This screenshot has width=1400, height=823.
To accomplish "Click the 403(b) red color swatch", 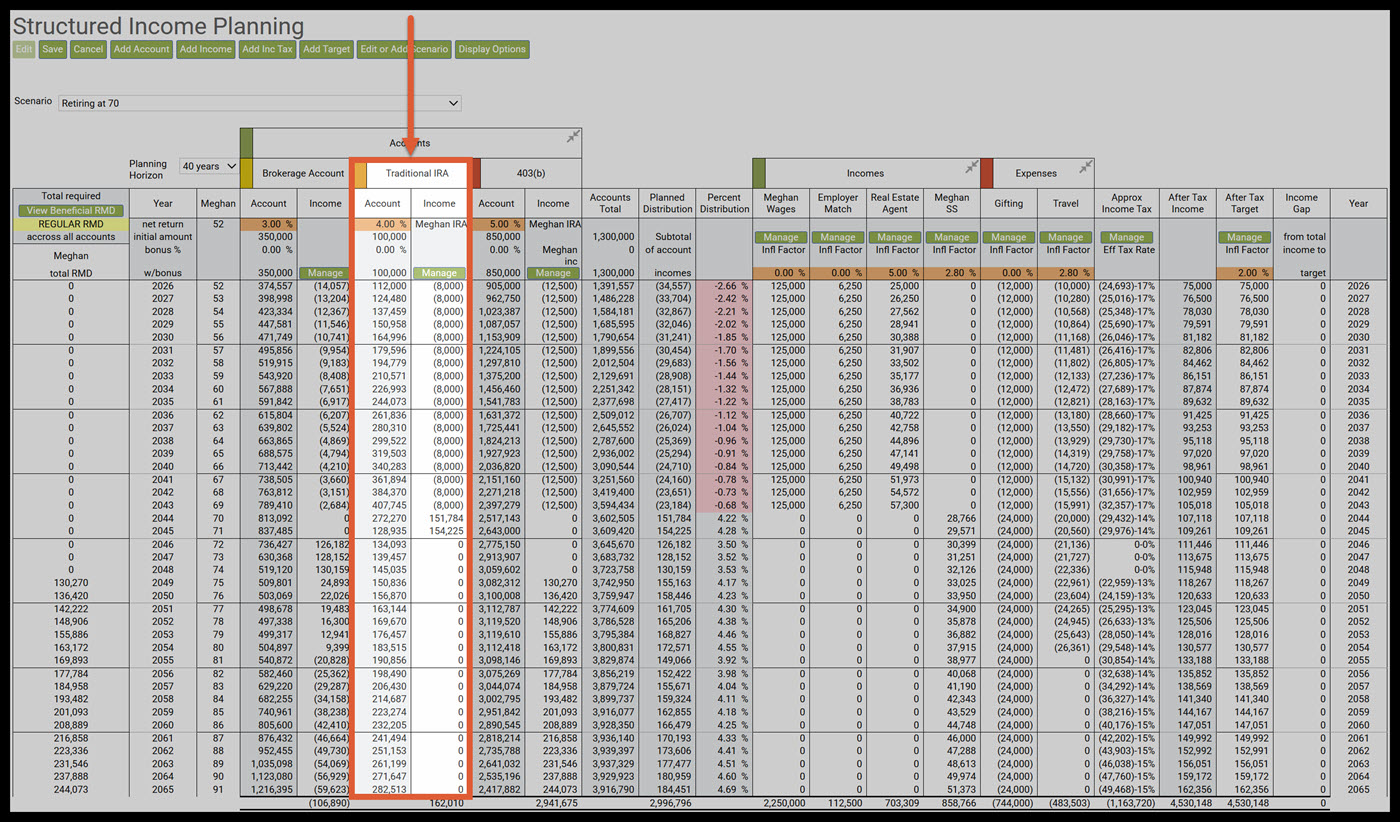I will pos(475,173).
